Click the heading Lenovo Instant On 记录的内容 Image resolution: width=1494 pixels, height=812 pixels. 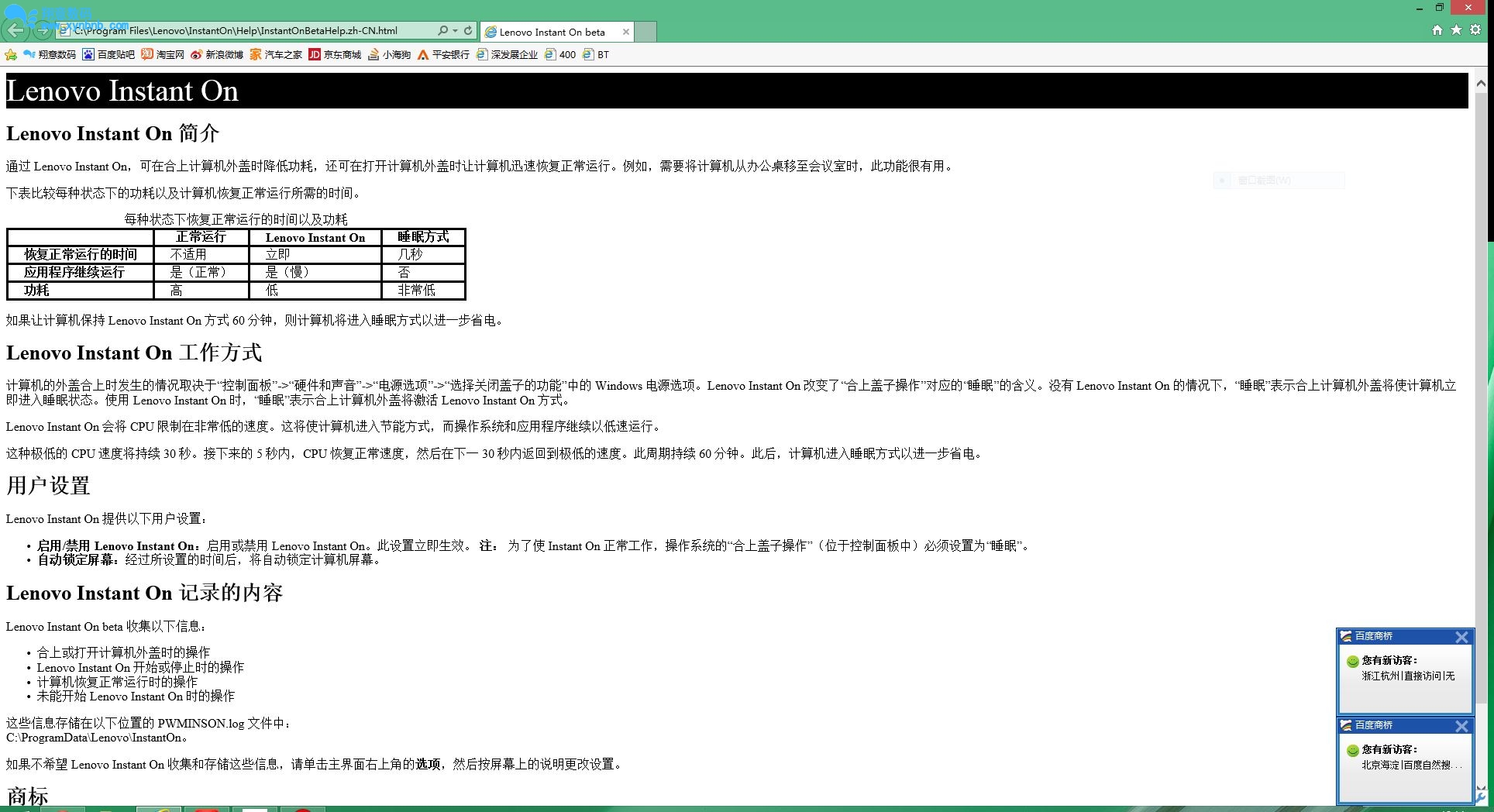pyautogui.click(x=144, y=593)
